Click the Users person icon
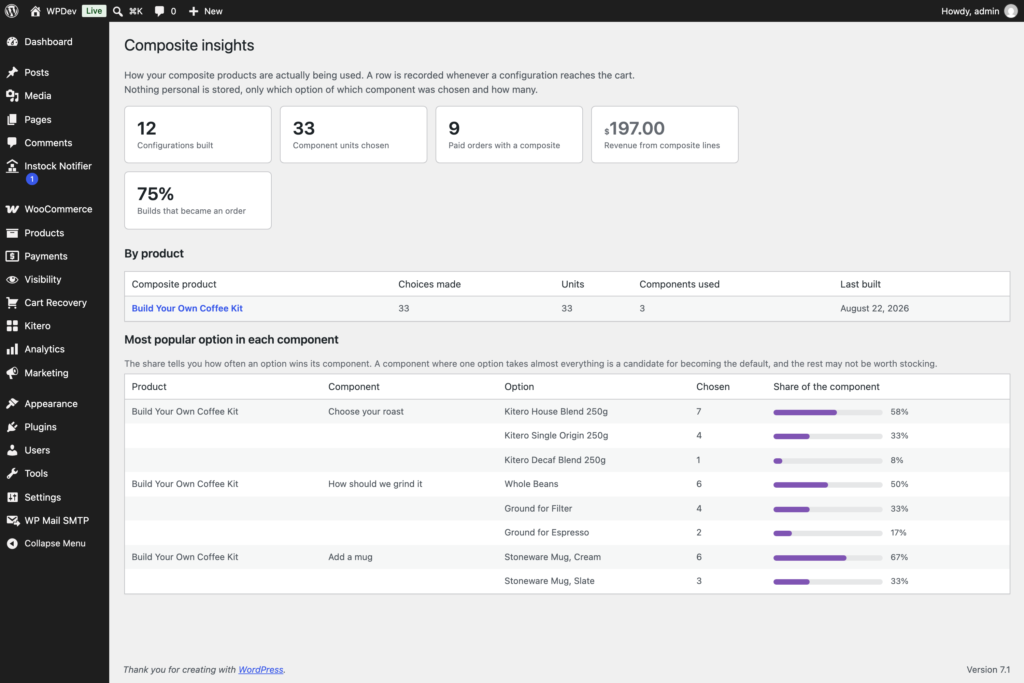1024x683 pixels. pyautogui.click(x=12, y=451)
